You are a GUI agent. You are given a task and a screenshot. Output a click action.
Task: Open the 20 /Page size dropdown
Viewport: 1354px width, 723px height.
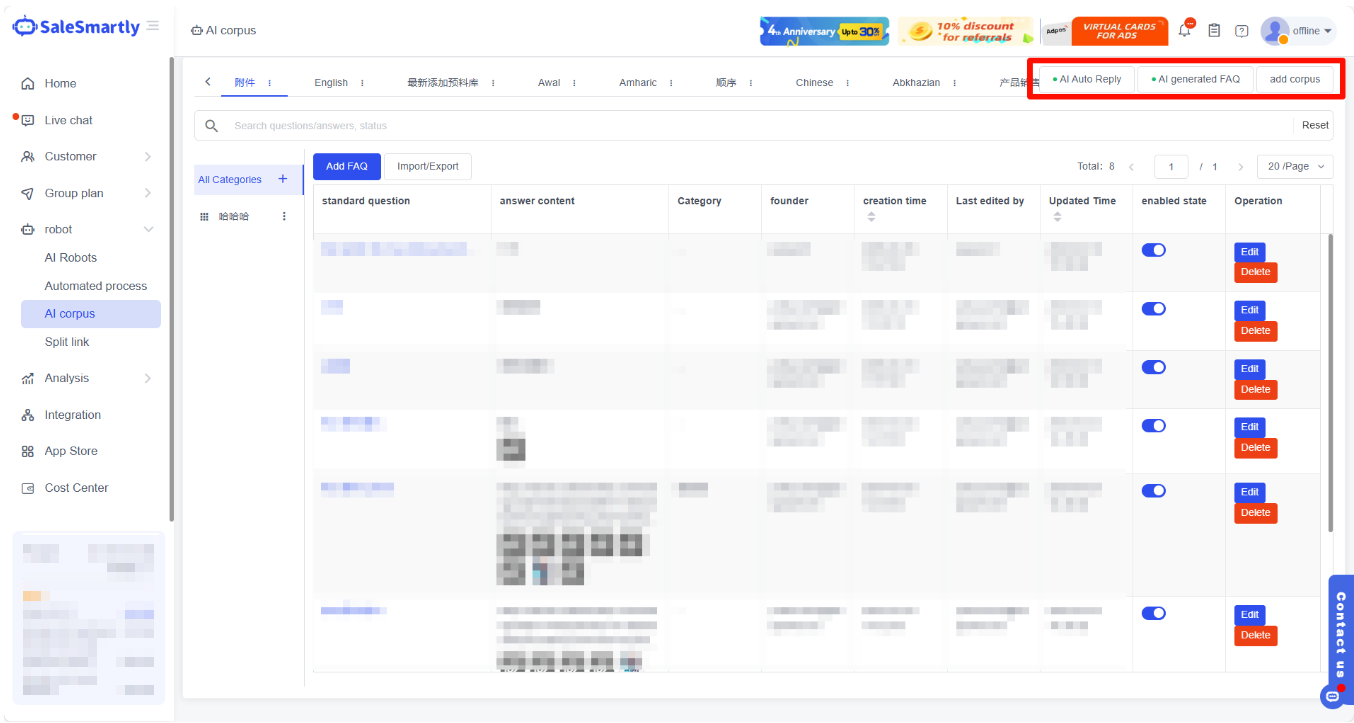point(1295,167)
